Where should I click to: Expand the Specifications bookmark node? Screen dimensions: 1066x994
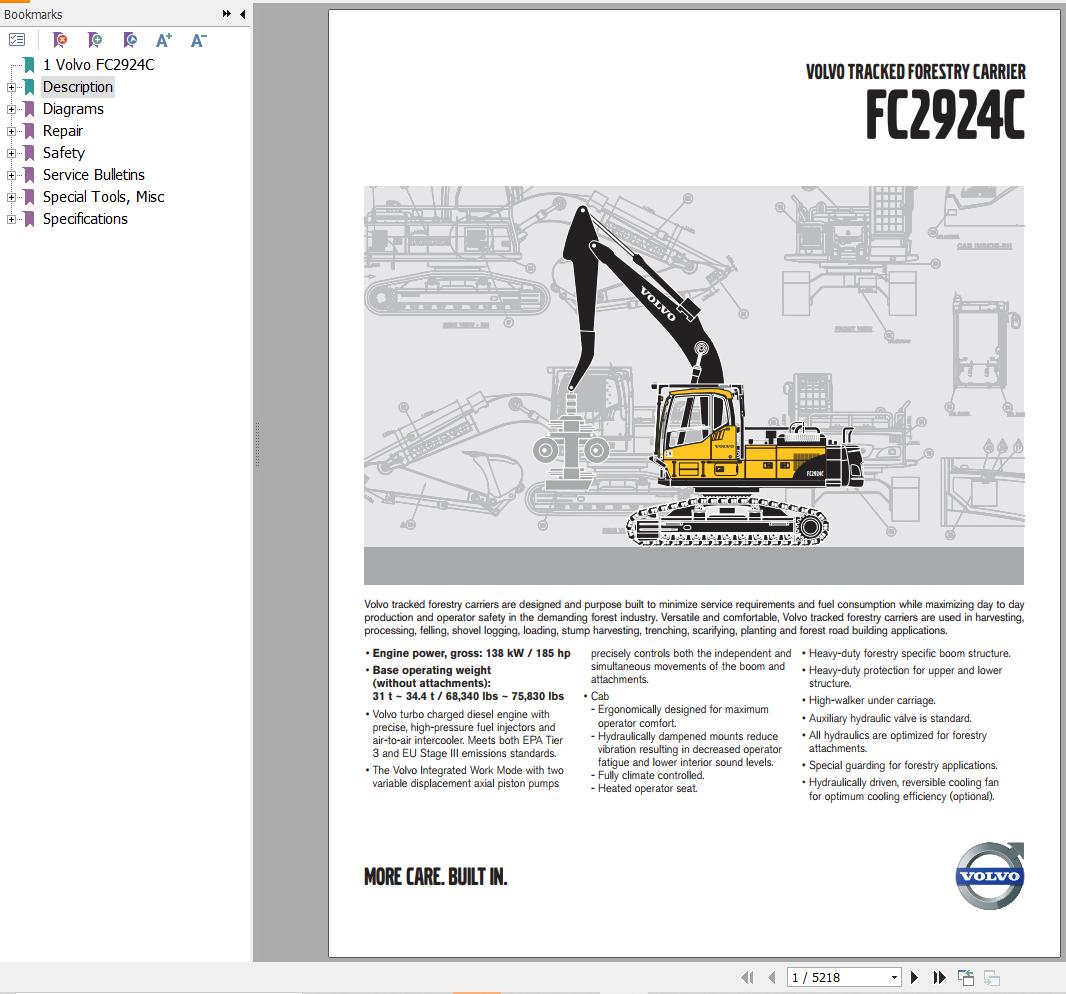[11, 219]
